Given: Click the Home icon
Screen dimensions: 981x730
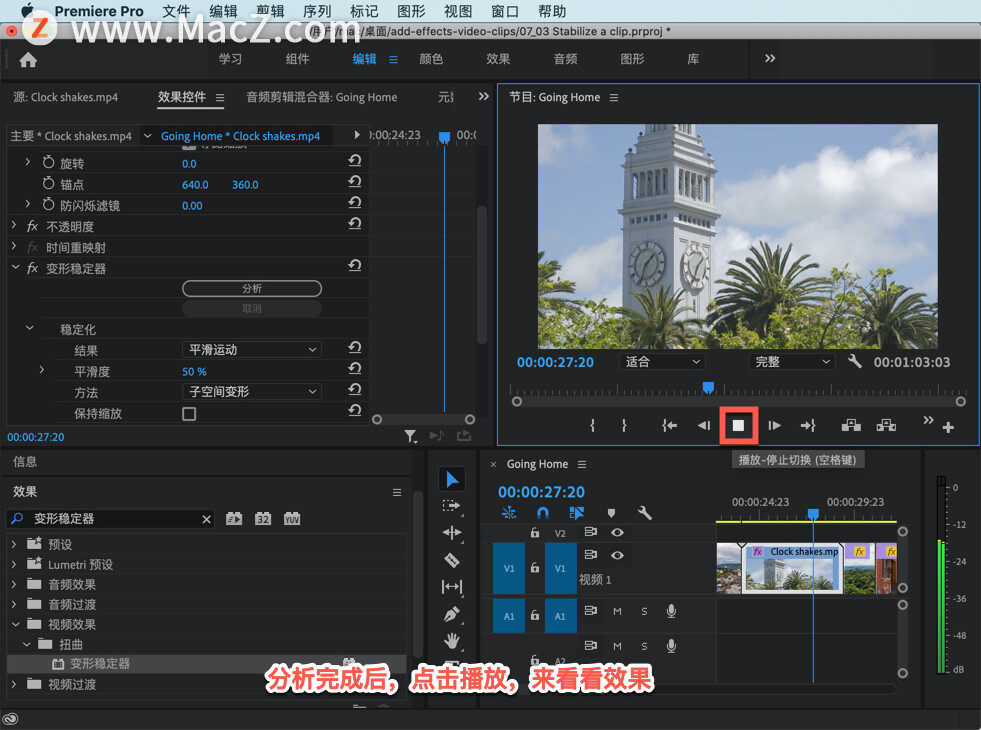Looking at the screenshot, I should tap(28, 59).
